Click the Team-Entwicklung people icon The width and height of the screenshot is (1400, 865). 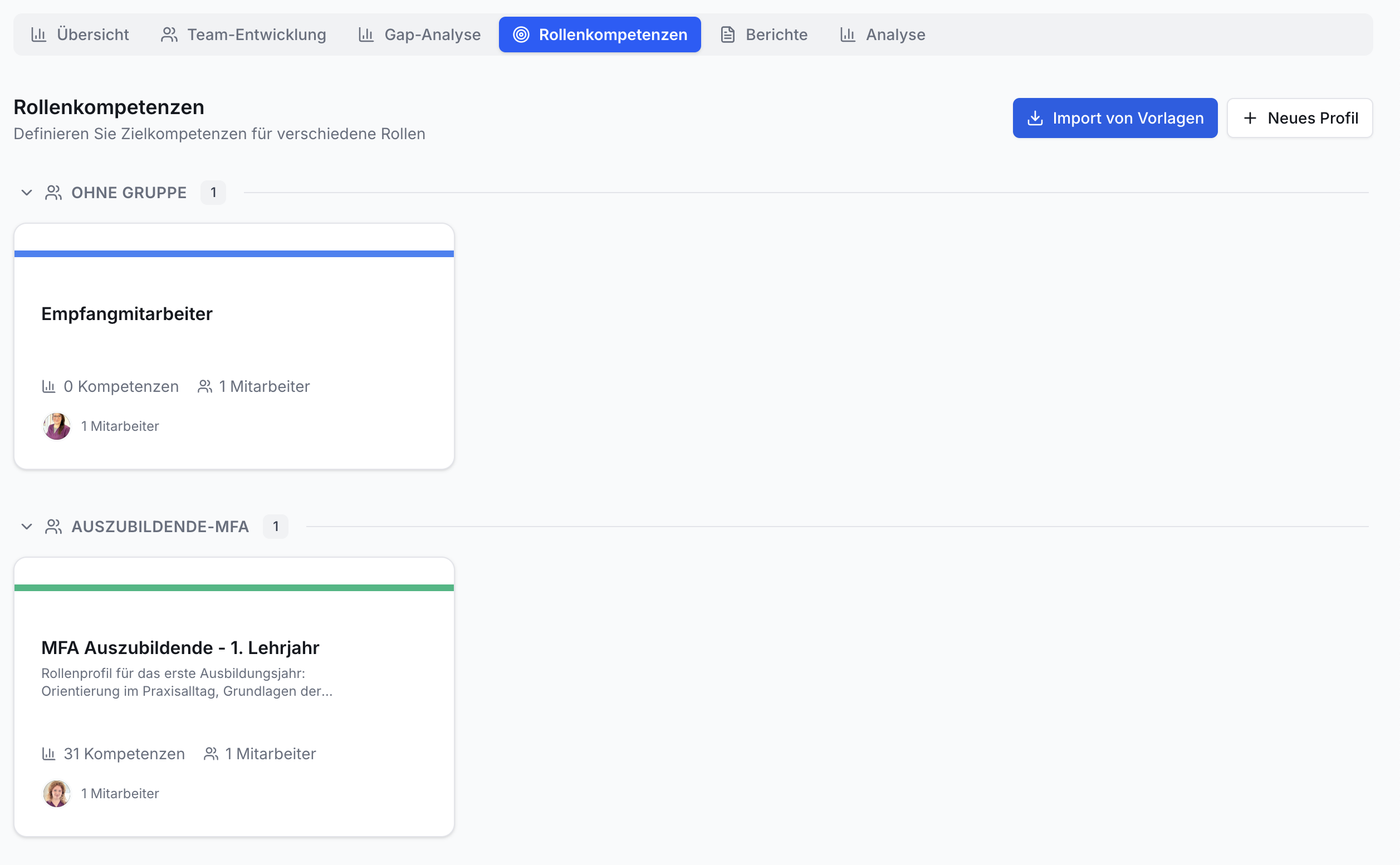(x=169, y=35)
